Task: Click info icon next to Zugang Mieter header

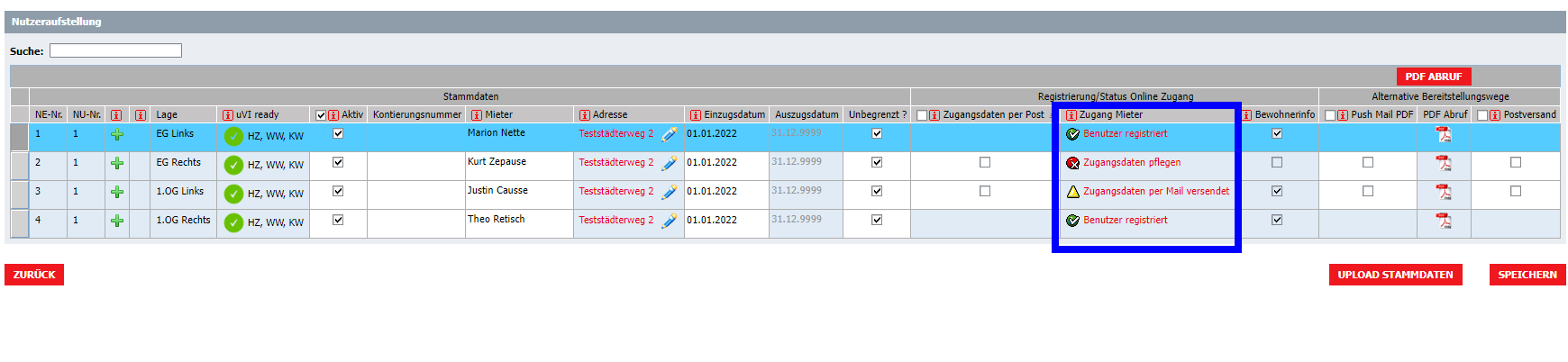Action: pyautogui.click(x=1071, y=115)
